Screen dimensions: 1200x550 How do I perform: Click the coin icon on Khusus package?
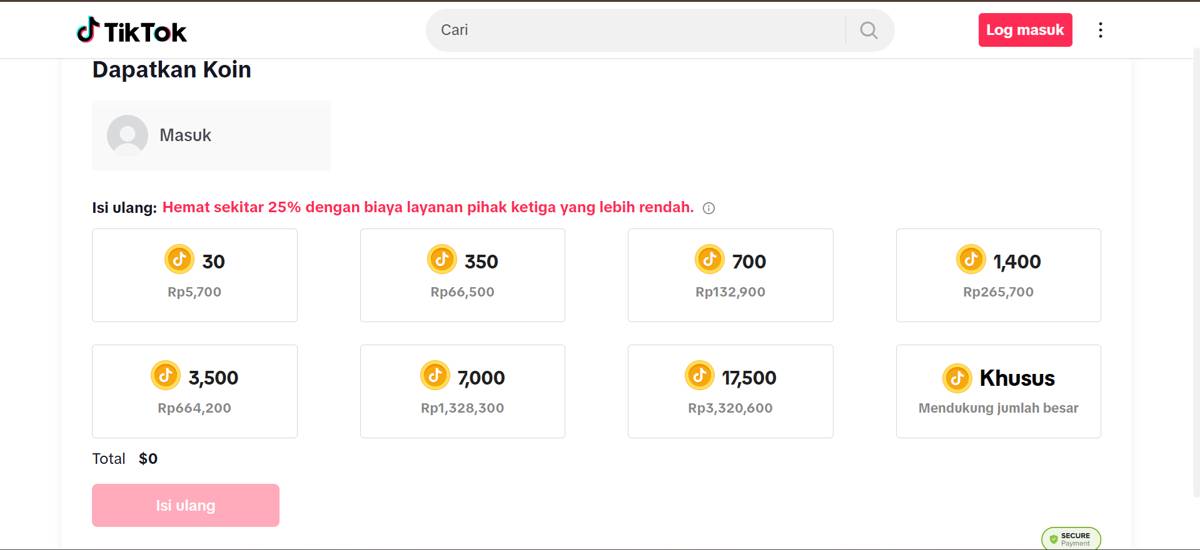pyautogui.click(x=957, y=378)
